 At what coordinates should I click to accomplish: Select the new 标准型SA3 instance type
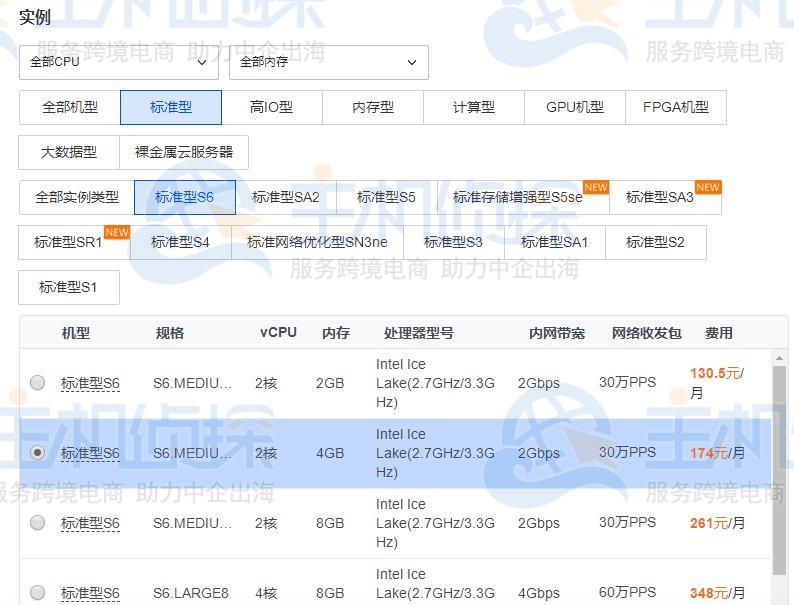tap(659, 197)
